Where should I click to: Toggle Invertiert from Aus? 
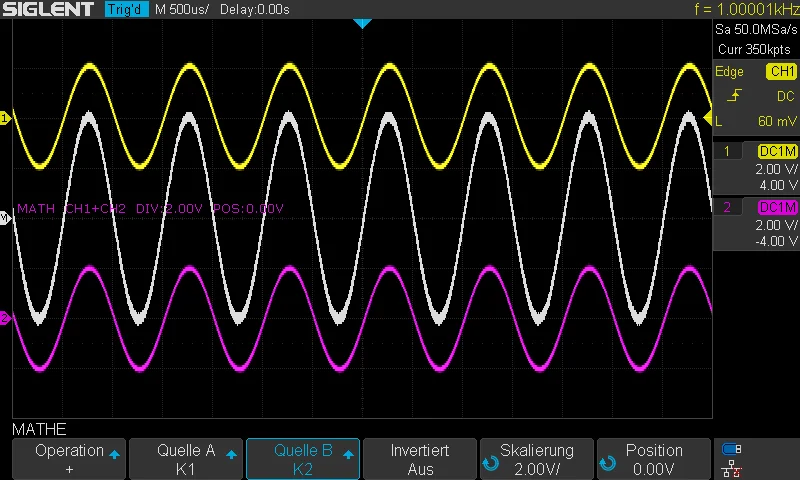point(420,460)
